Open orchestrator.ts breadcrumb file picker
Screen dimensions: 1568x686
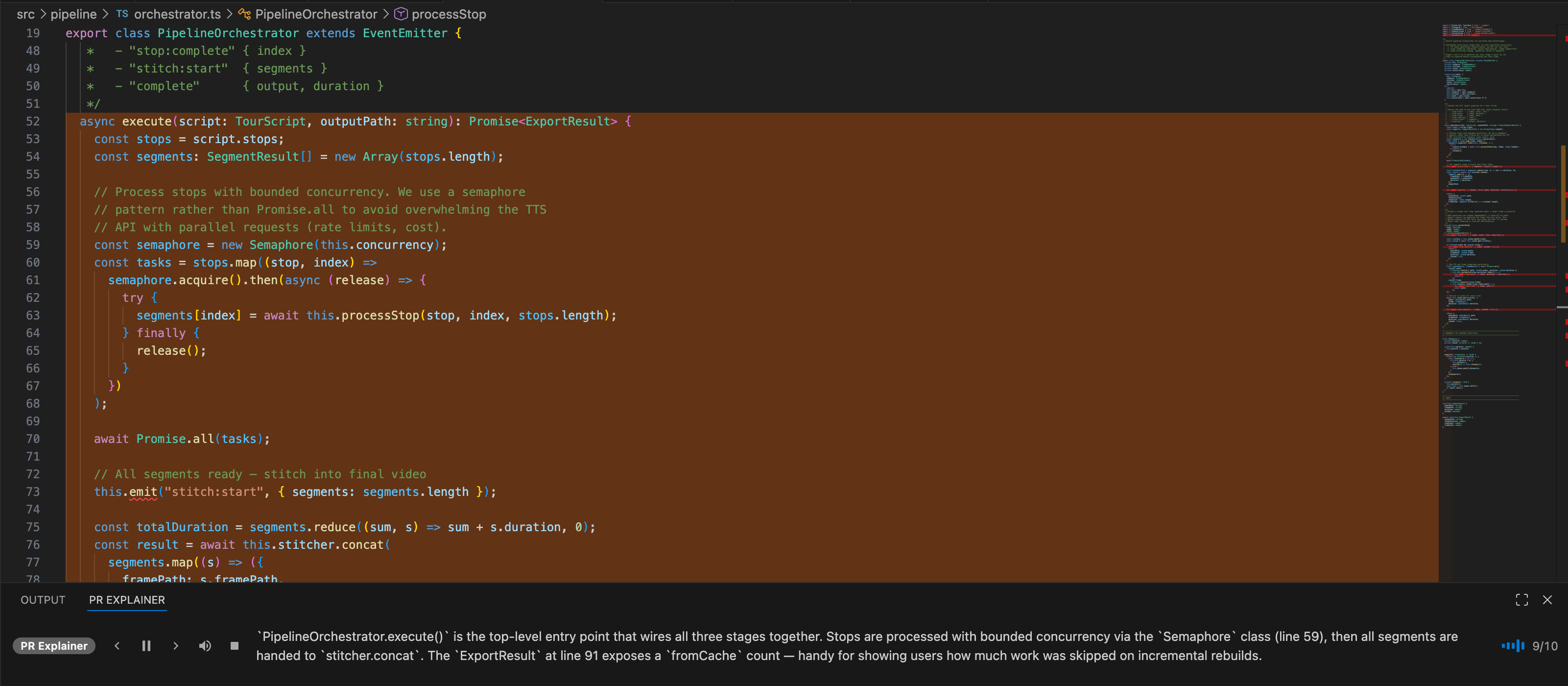pos(176,14)
